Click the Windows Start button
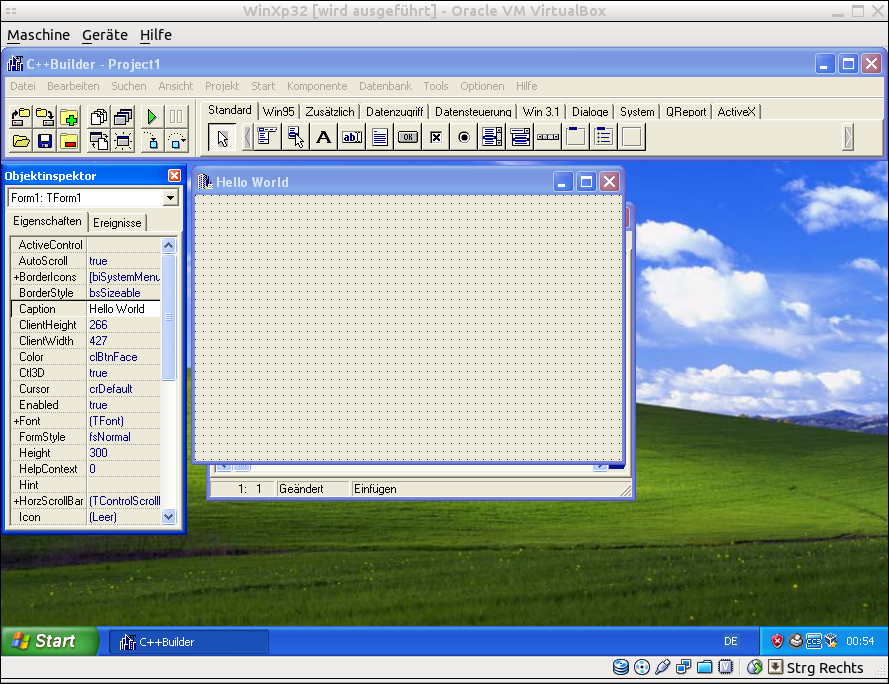889x684 pixels. coord(50,641)
